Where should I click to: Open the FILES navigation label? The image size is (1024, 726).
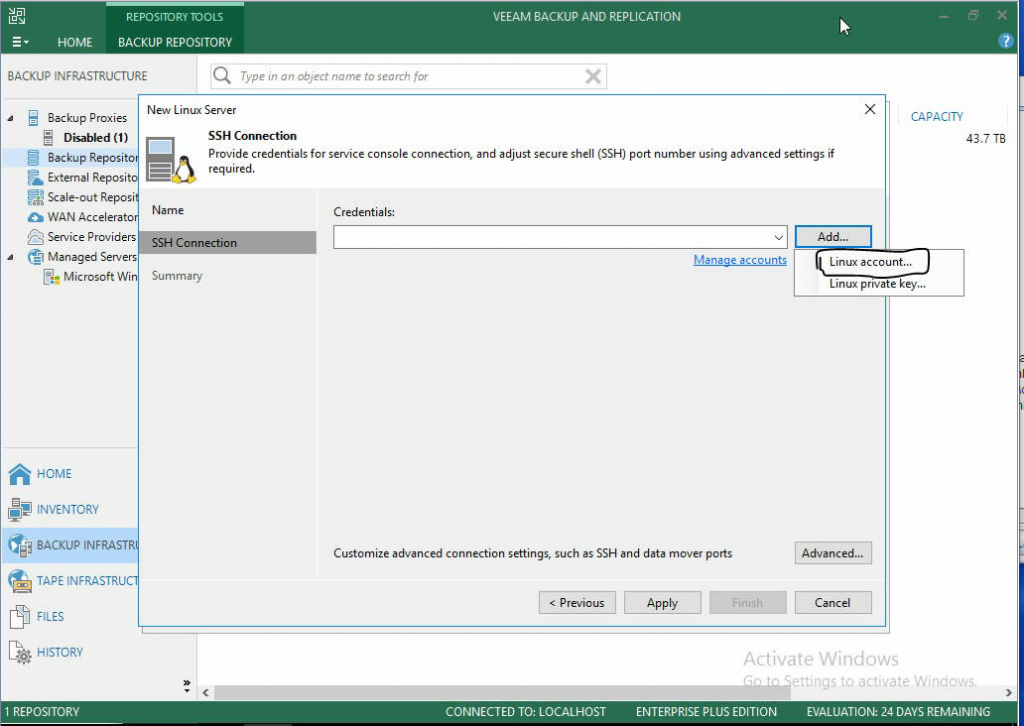click(x=50, y=616)
